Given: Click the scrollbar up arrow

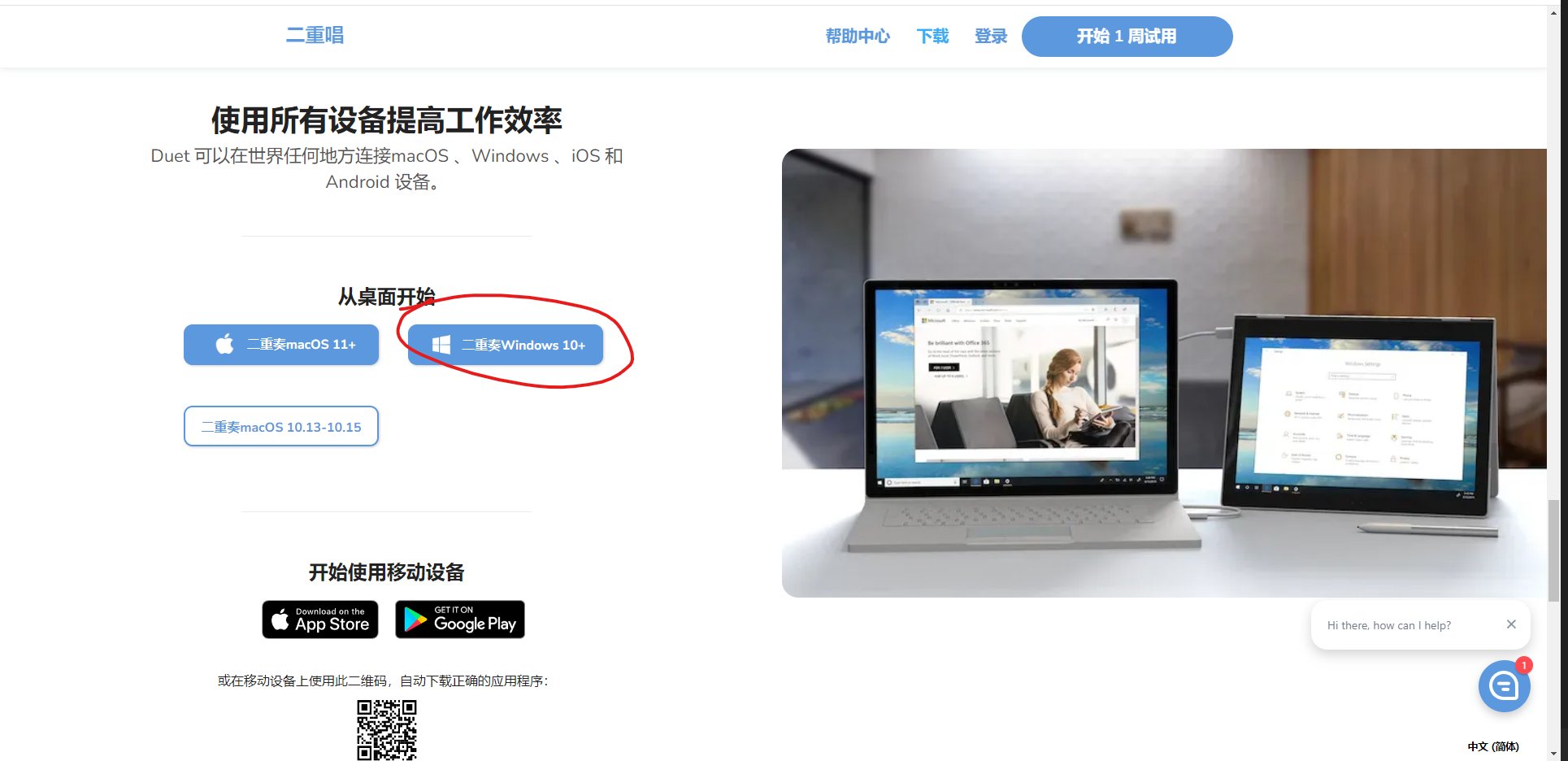Looking at the screenshot, I should click(x=1553, y=13).
